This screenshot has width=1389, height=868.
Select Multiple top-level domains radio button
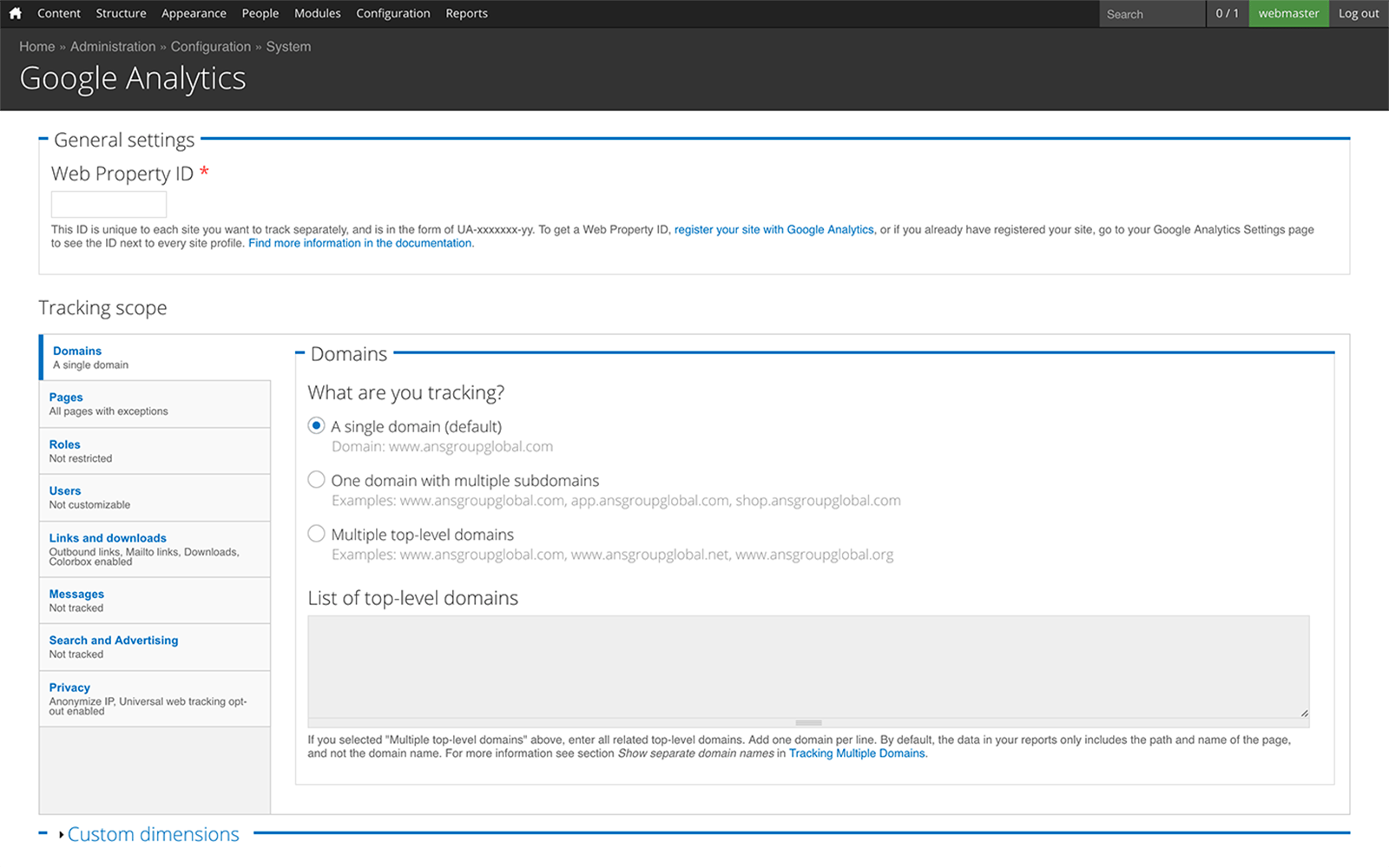(317, 533)
